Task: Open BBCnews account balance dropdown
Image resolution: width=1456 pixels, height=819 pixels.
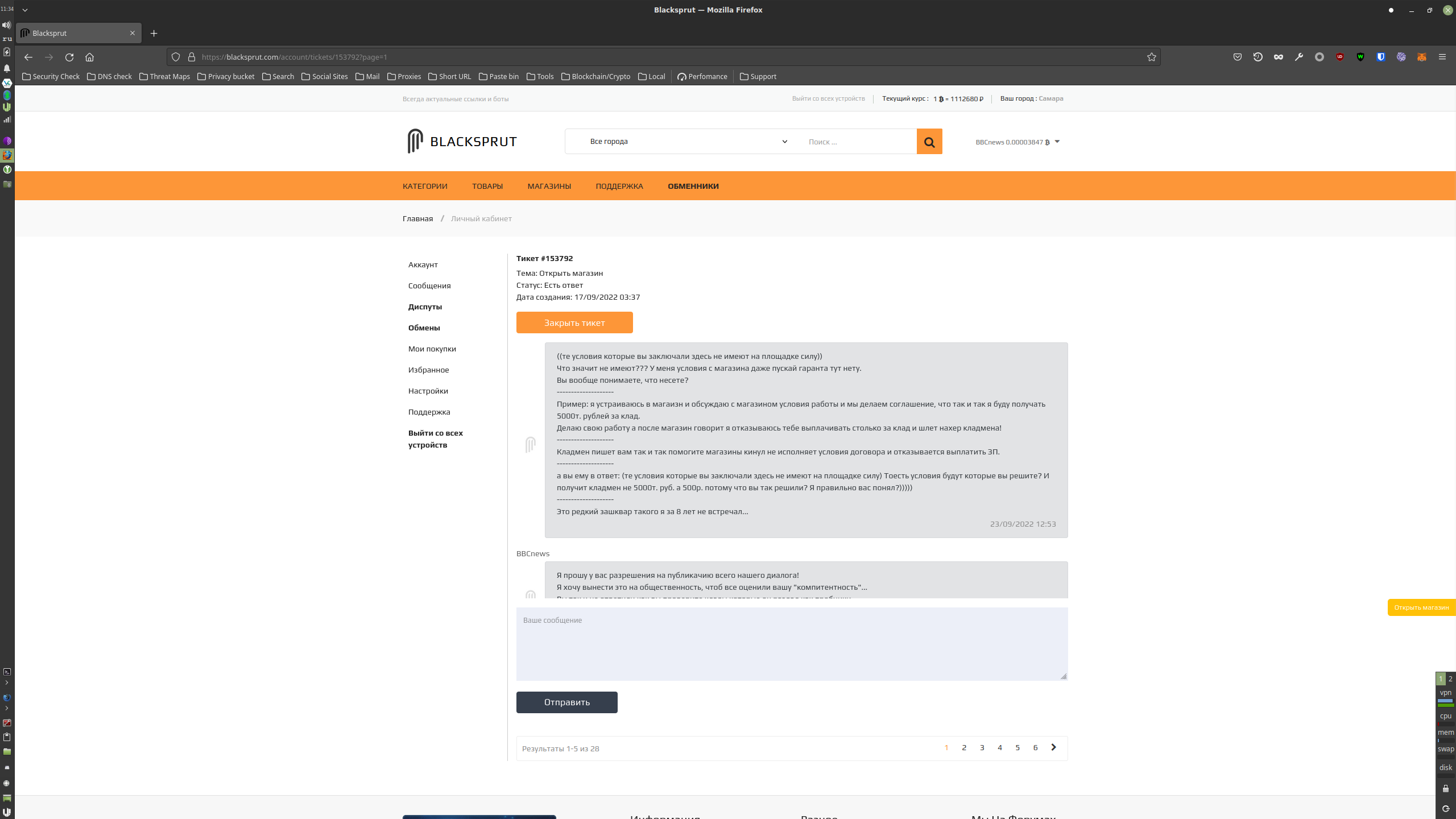Action: [x=1017, y=142]
